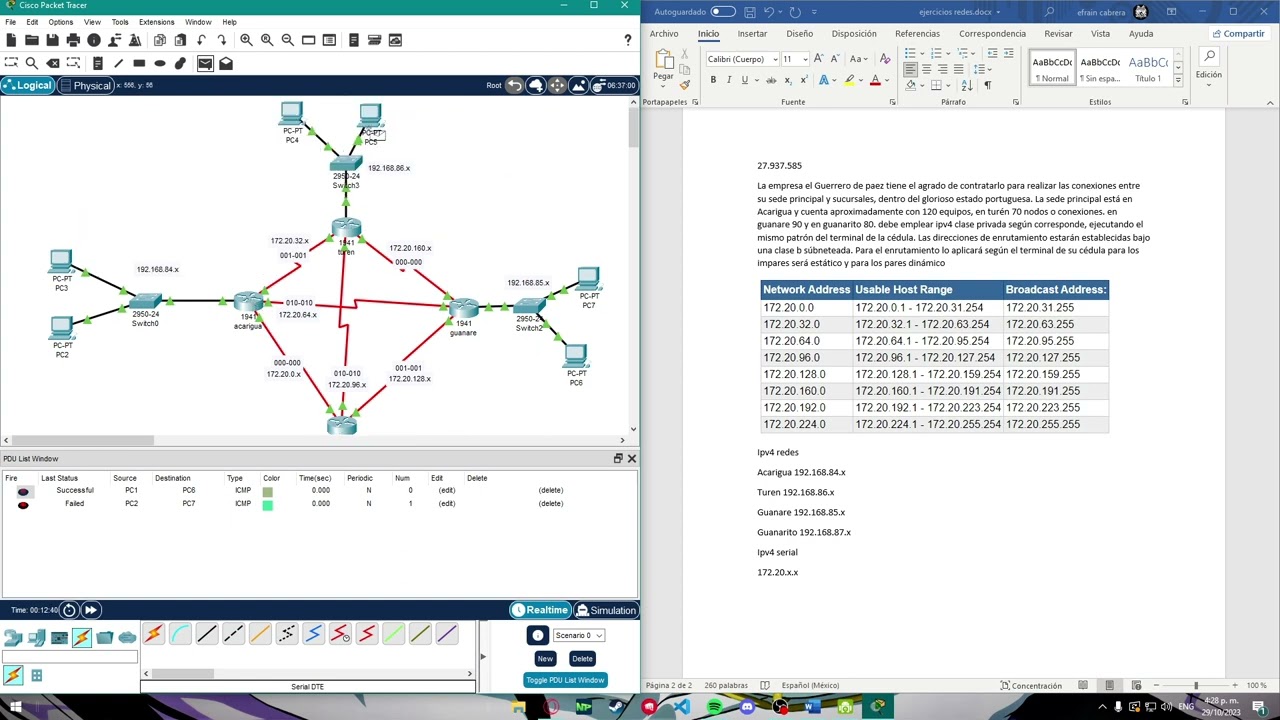The height and width of the screenshot is (720, 1280).
Task: Create a new file in Packet Tracer
Action: [11, 40]
